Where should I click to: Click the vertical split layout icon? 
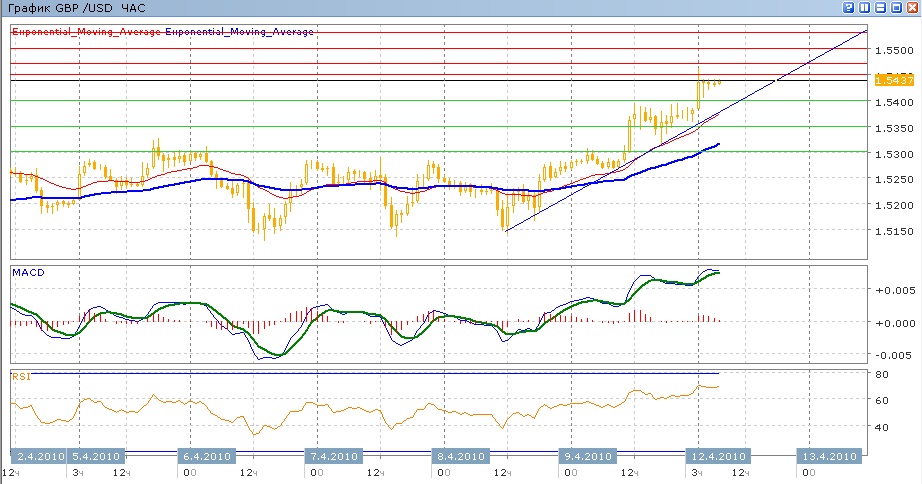(x=865, y=8)
